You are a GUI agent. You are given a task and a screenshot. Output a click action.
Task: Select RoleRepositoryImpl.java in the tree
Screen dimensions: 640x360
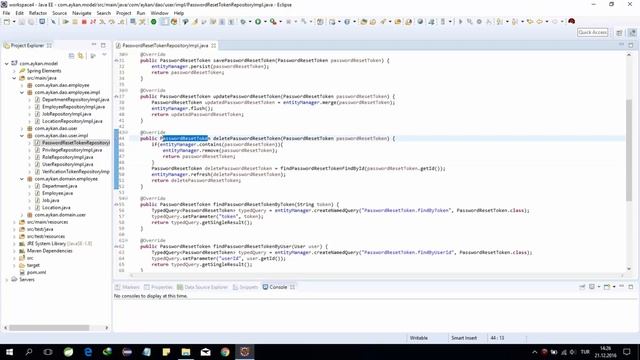pyautogui.click(x=68, y=157)
